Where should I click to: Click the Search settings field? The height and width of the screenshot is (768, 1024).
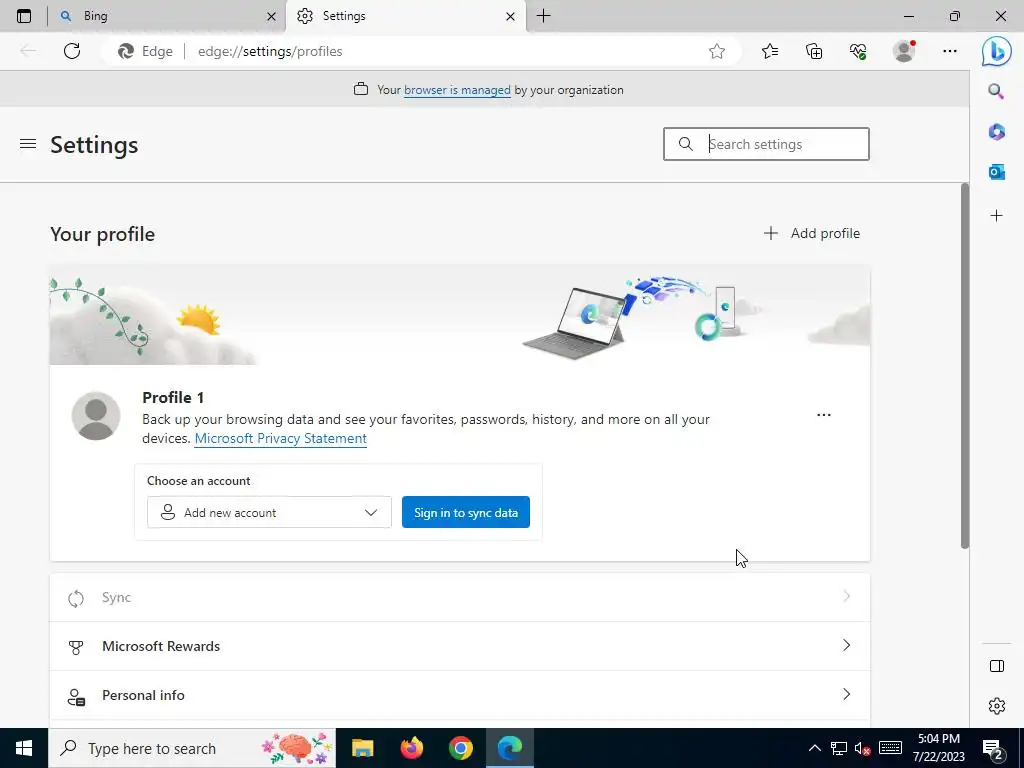[766, 144]
